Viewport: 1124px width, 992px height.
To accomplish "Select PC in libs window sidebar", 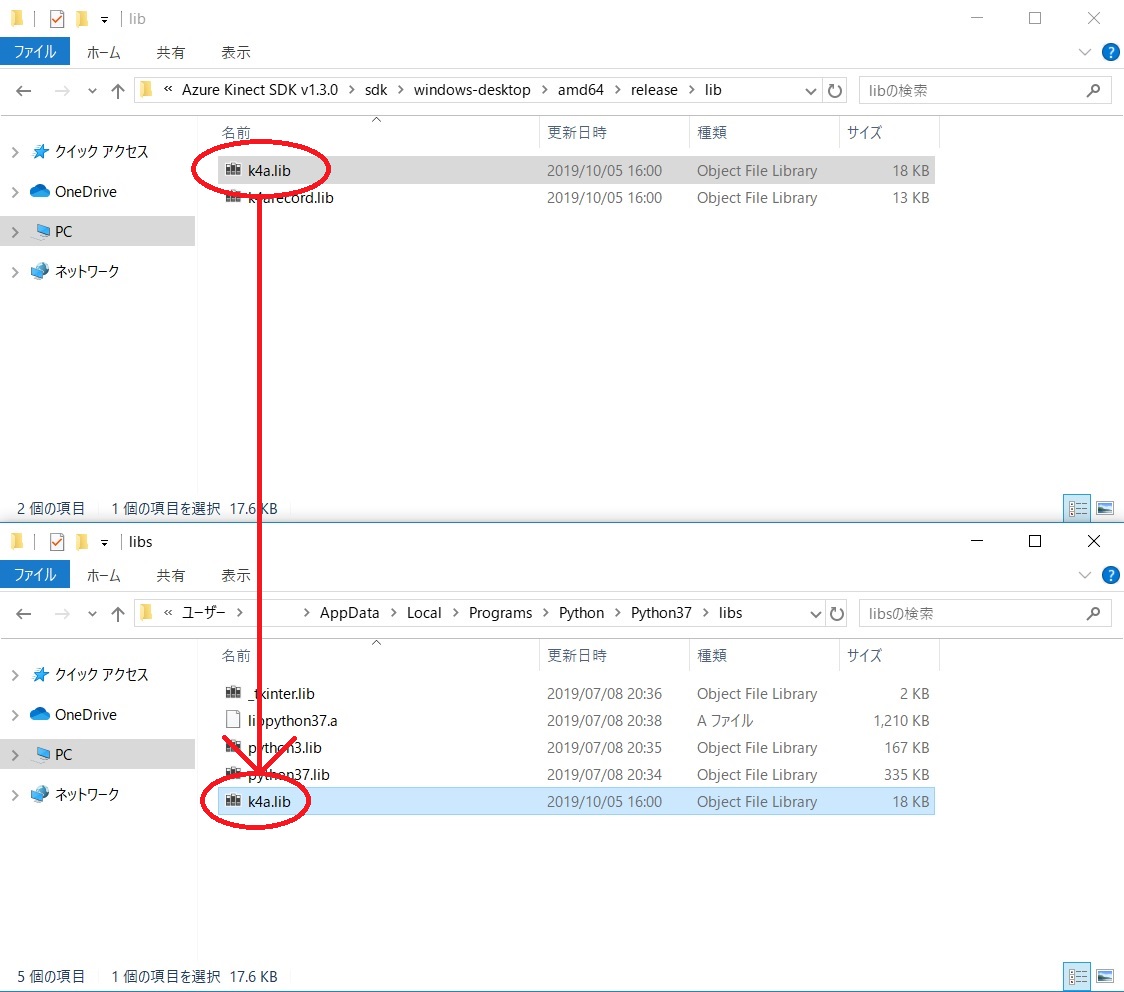I will (x=97, y=754).
